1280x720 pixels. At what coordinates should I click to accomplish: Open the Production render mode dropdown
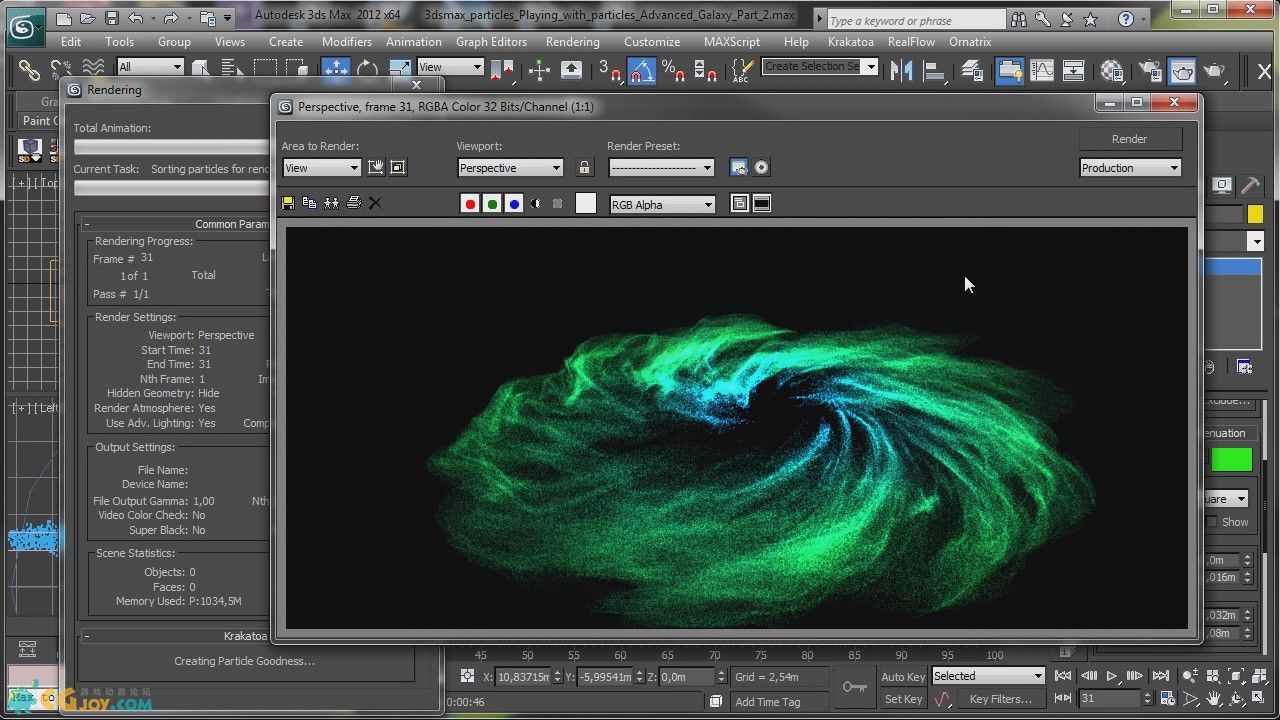(x=1130, y=168)
